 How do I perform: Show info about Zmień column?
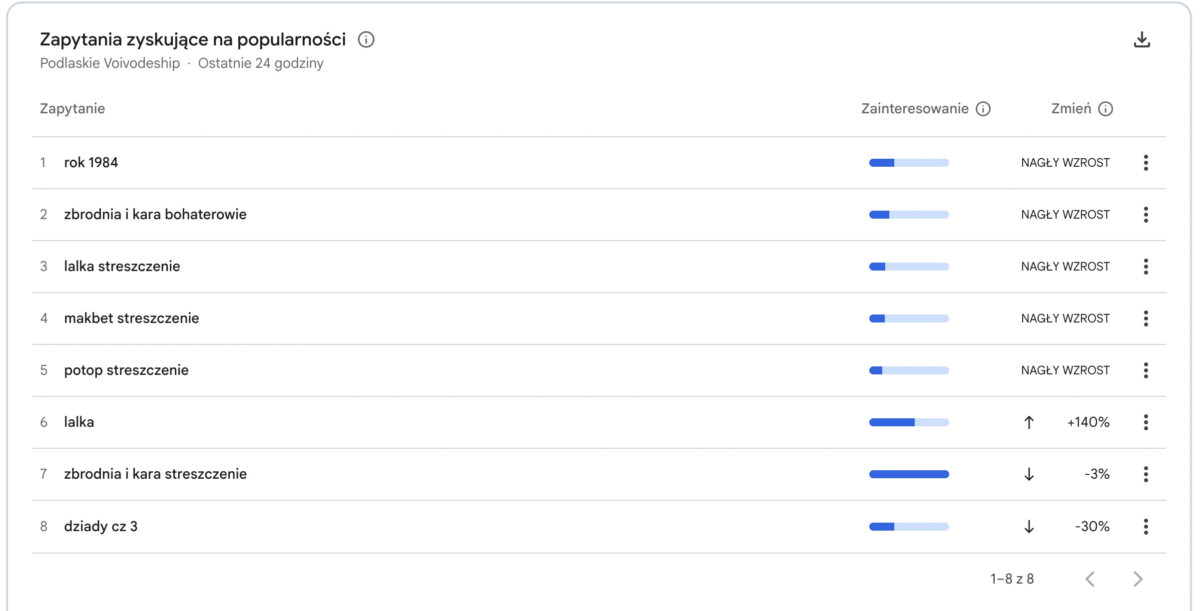(x=1105, y=109)
